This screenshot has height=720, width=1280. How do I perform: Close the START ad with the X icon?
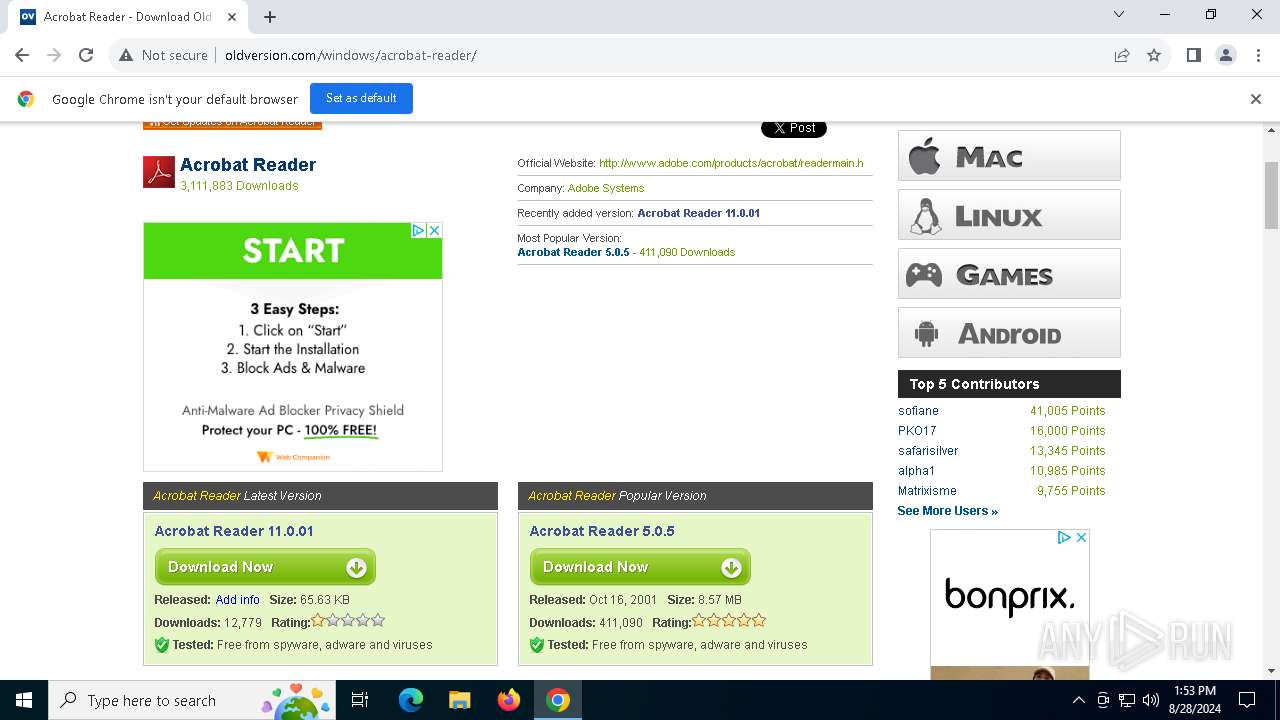[435, 230]
